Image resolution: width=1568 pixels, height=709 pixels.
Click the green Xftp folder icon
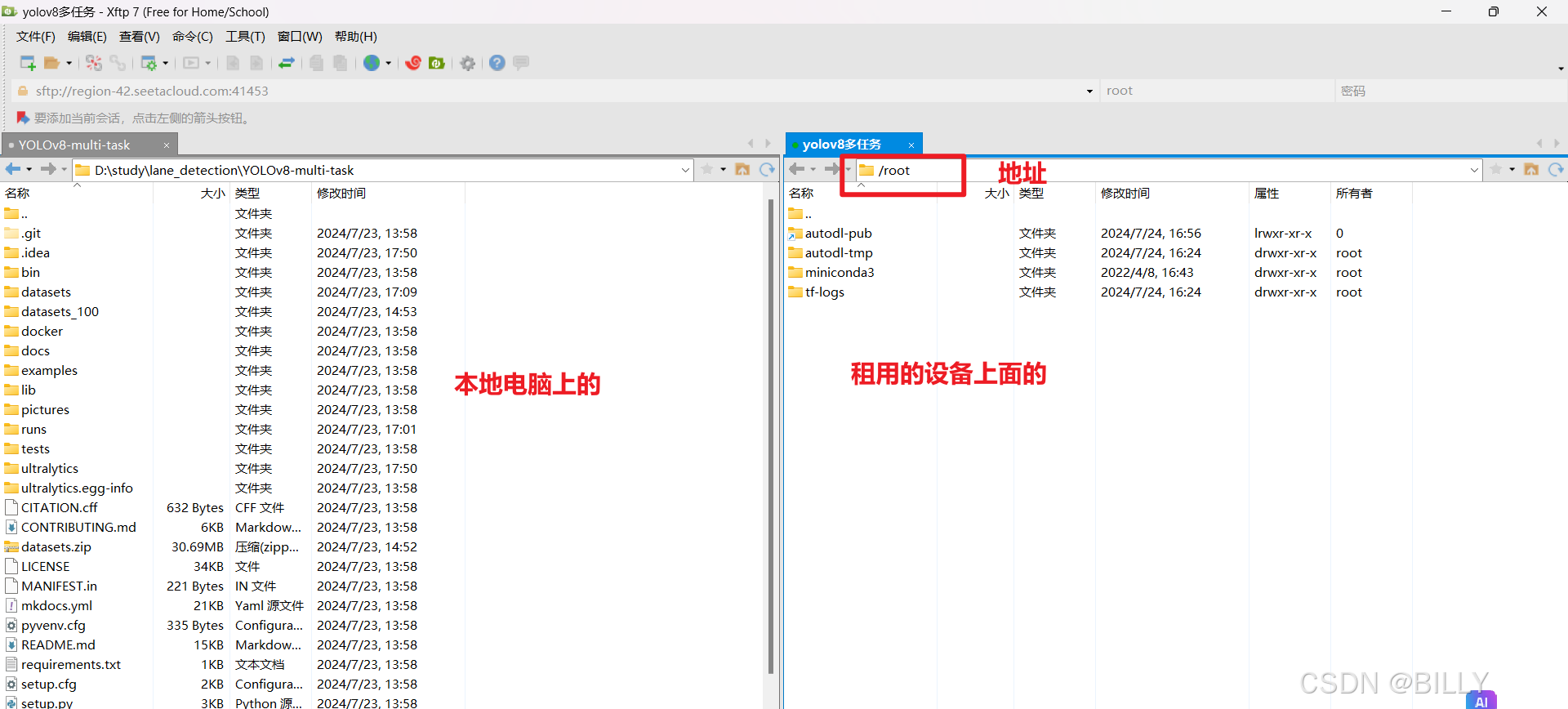click(x=437, y=63)
